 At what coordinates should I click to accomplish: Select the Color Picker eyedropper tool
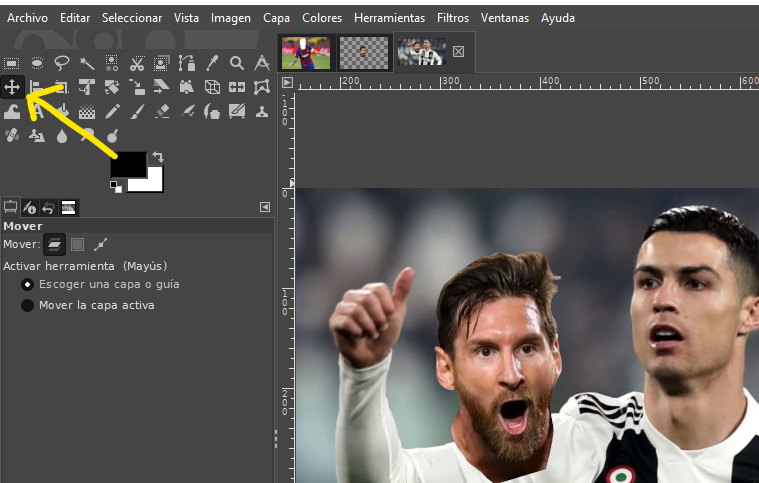pyautogui.click(x=212, y=62)
